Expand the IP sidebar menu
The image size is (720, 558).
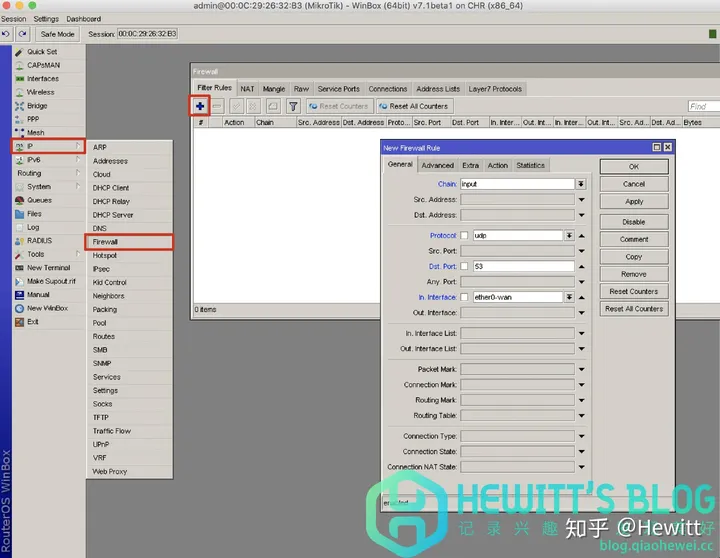(48, 147)
